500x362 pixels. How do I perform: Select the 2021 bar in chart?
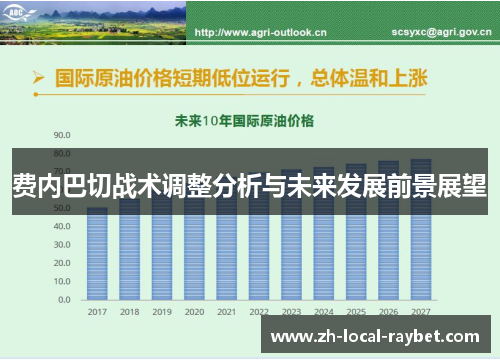[x=226, y=239]
